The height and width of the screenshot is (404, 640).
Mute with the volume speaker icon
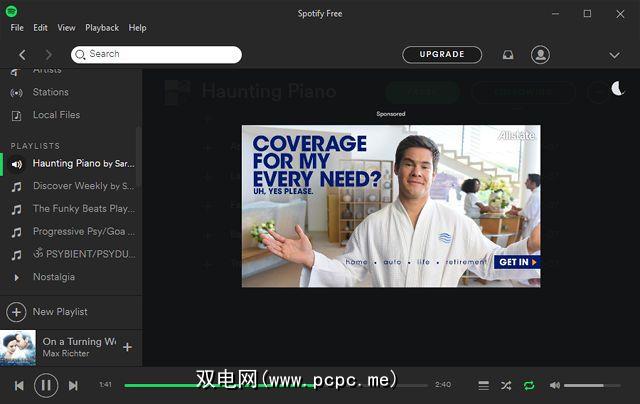click(x=554, y=385)
